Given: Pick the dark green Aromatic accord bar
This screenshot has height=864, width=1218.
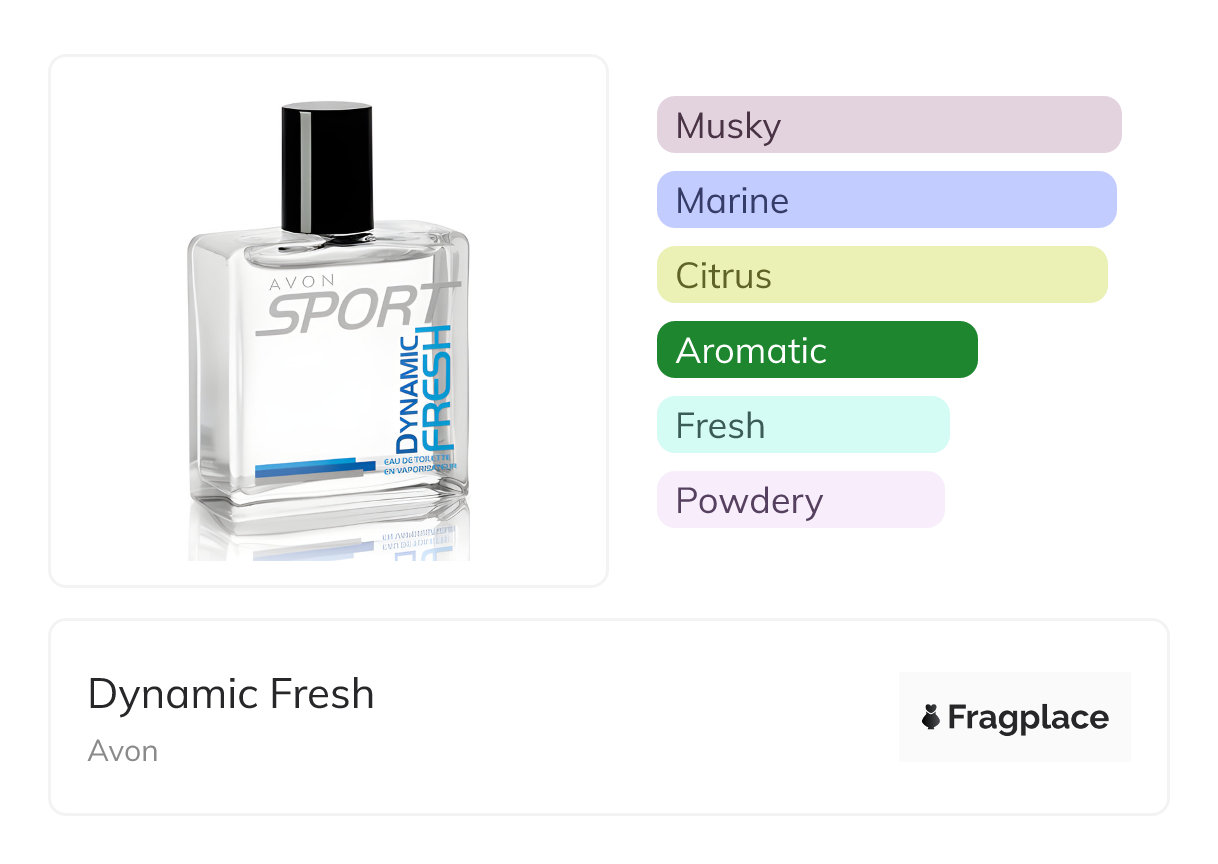Looking at the screenshot, I should pyautogui.click(x=816, y=350).
